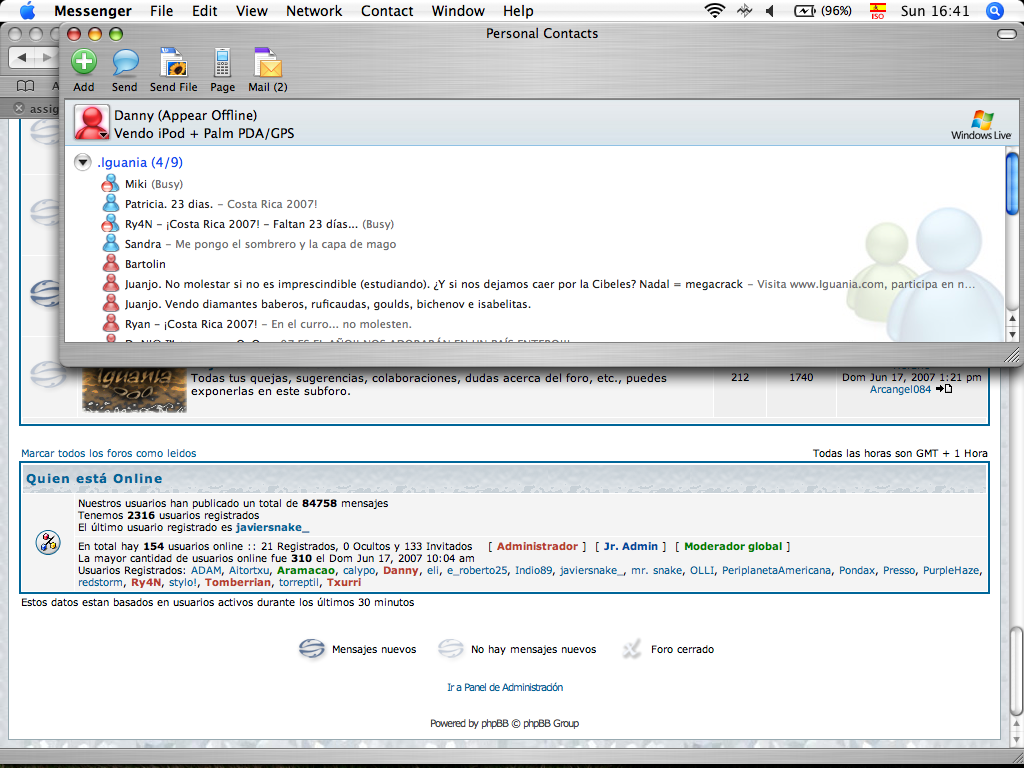This screenshot has width=1024, height=768.
Task: Click the Page mobile phone icon
Action: (223, 63)
